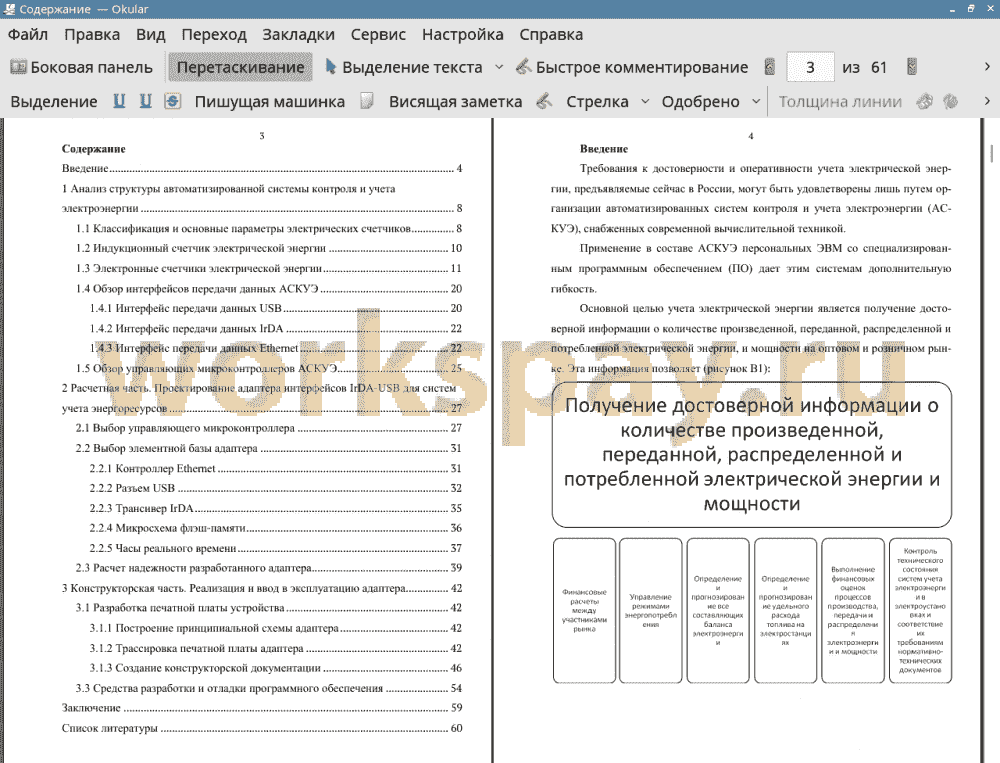Click contents entry 2.1 Выбор управляющего микроконтроллера

[269, 428]
